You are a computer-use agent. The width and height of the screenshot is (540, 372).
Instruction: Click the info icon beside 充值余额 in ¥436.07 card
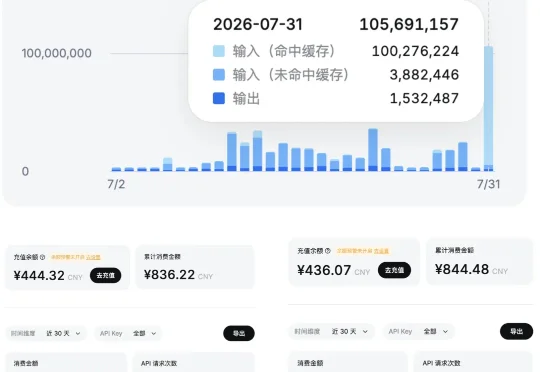pos(328,251)
